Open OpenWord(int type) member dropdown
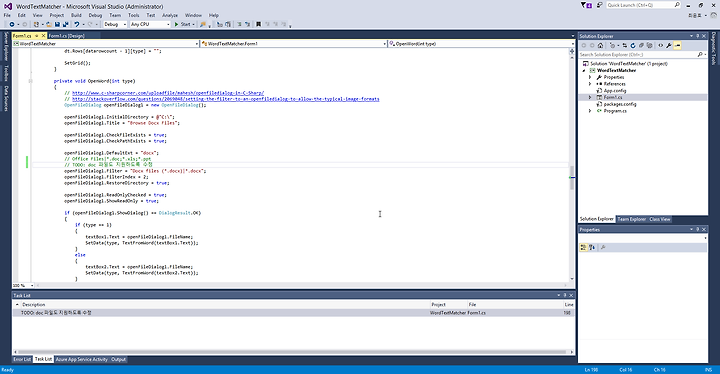The width and height of the screenshot is (720, 374). point(482,44)
